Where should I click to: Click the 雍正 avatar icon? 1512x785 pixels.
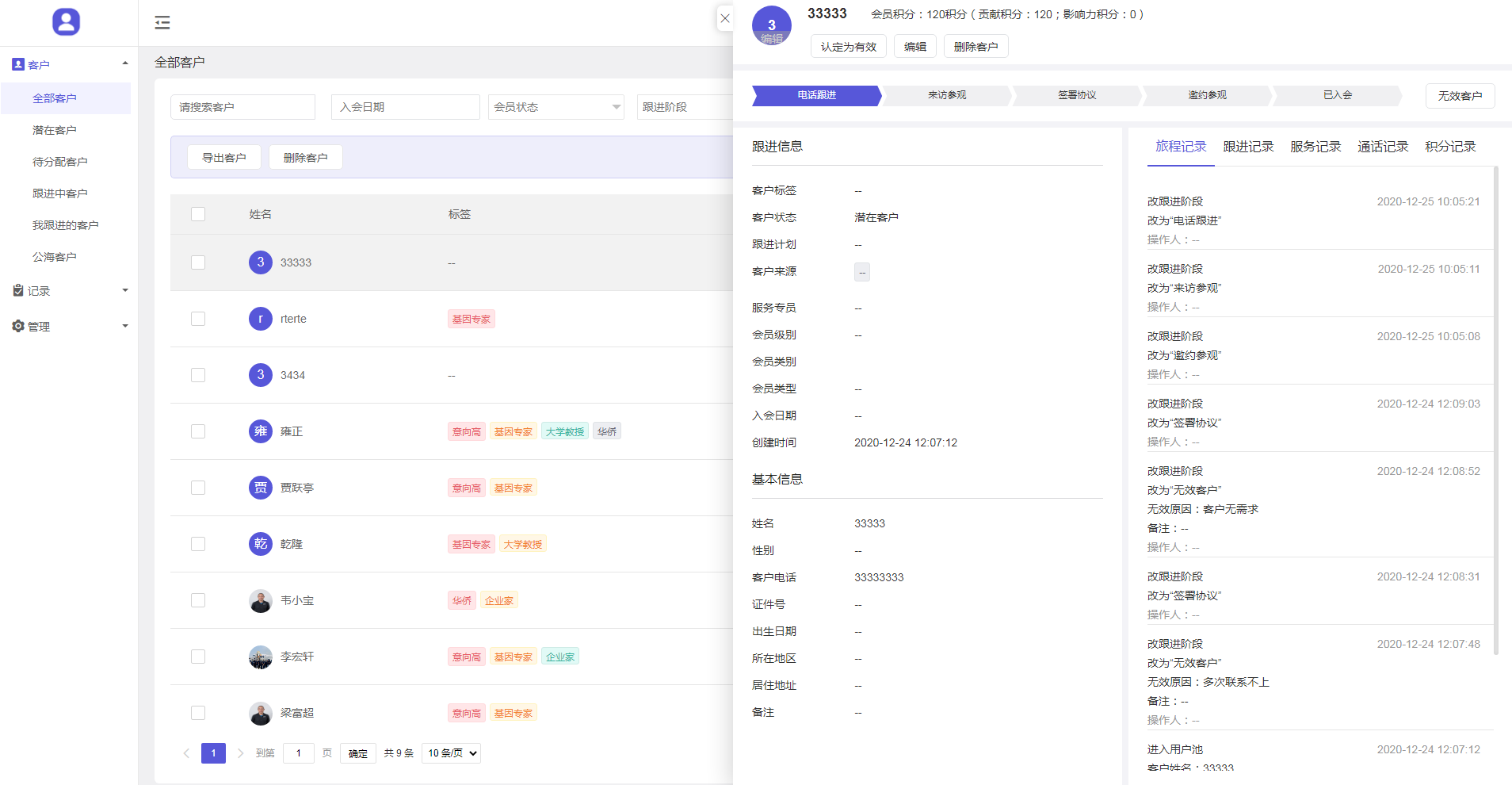pyautogui.click(x=261, y=431)
